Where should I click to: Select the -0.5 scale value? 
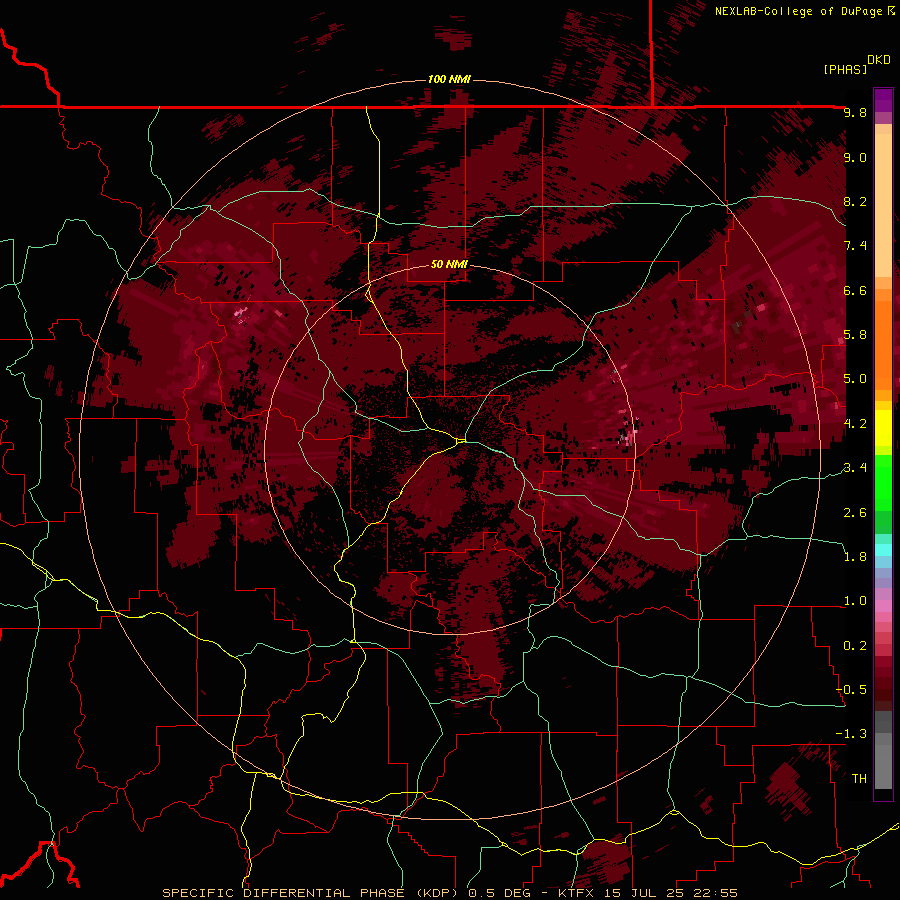pos(851,690)
